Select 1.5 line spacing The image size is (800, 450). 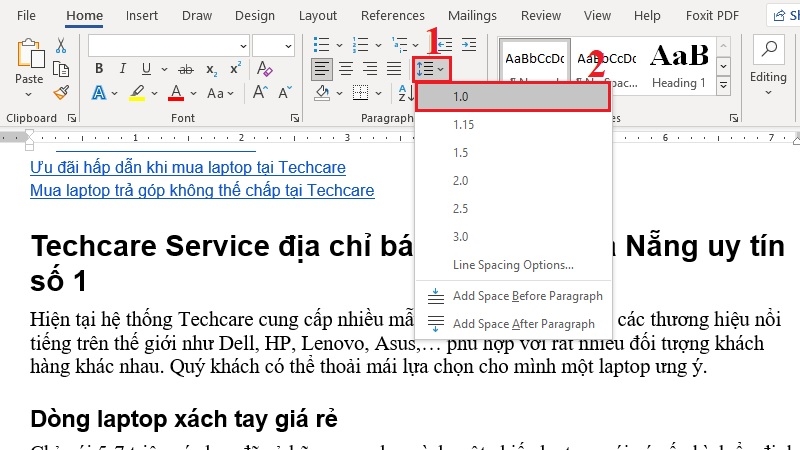point(513,153)
